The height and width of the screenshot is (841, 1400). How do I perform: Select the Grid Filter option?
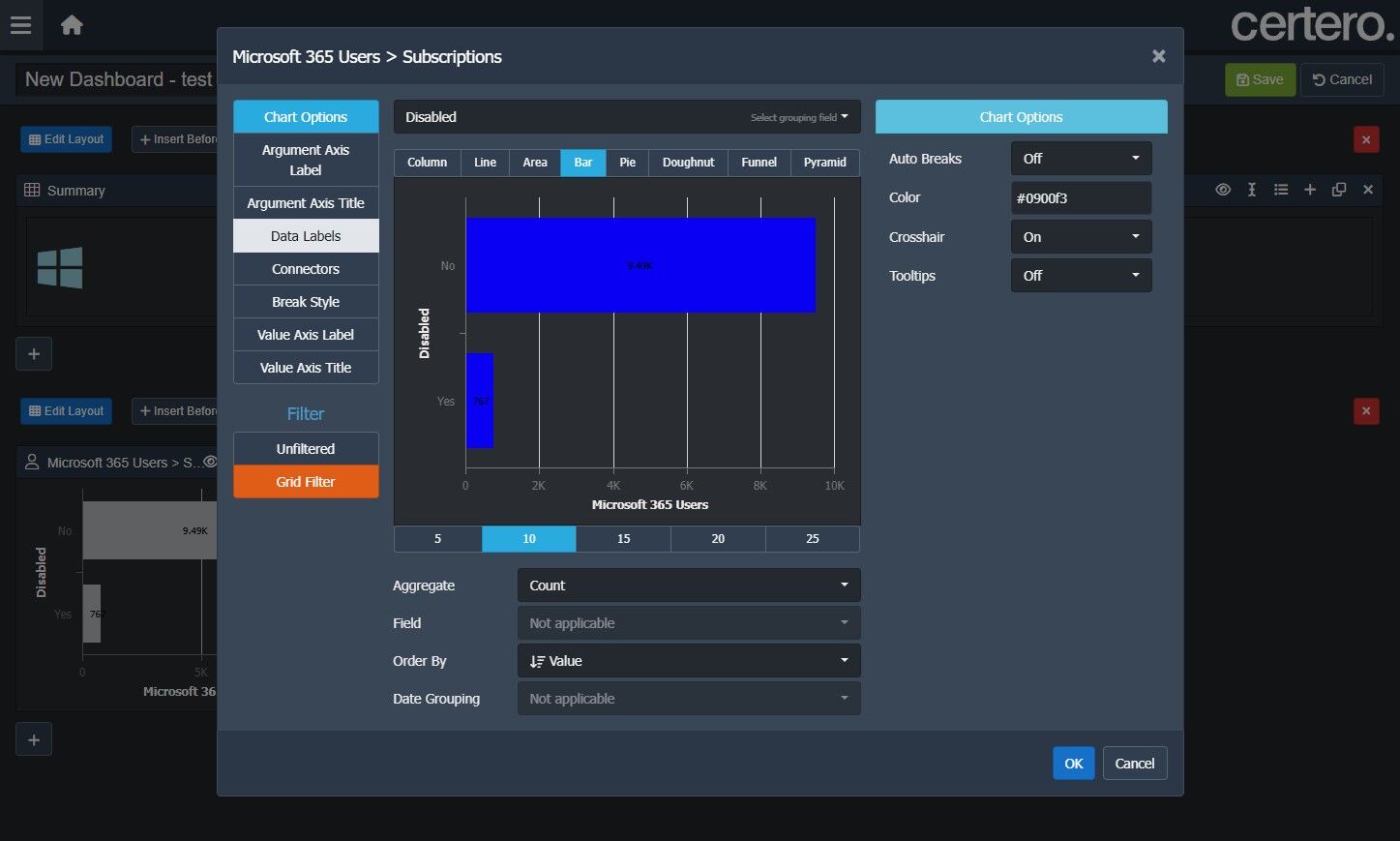coord(306,482)
